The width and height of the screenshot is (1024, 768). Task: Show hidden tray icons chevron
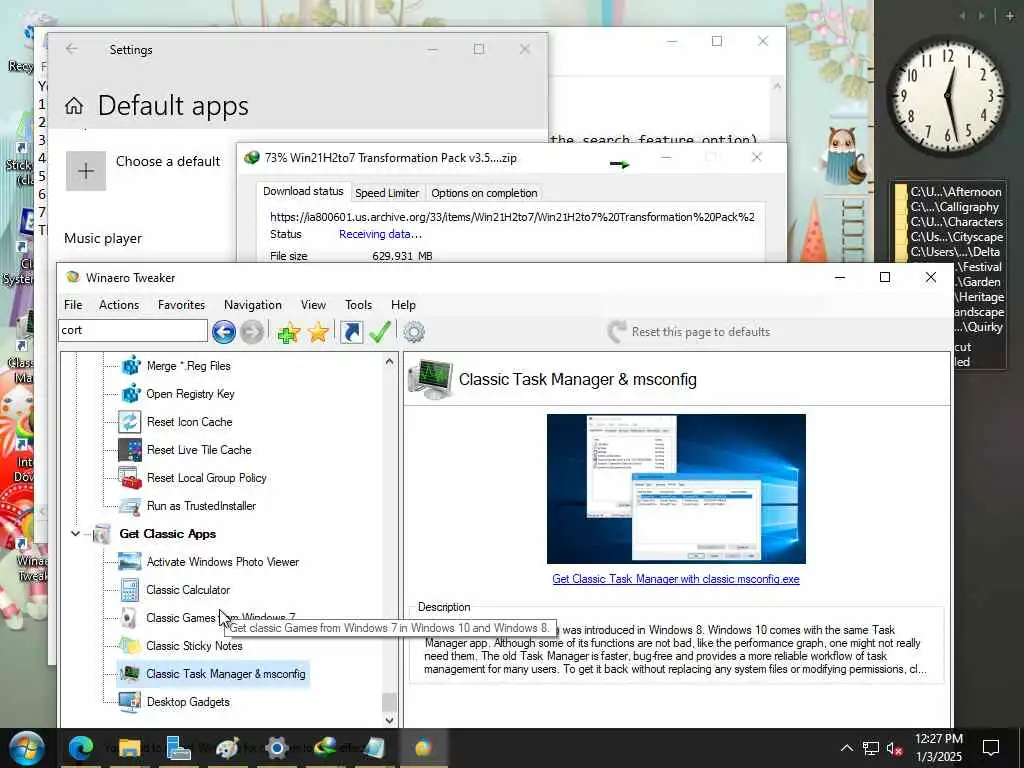pos(846,748)
